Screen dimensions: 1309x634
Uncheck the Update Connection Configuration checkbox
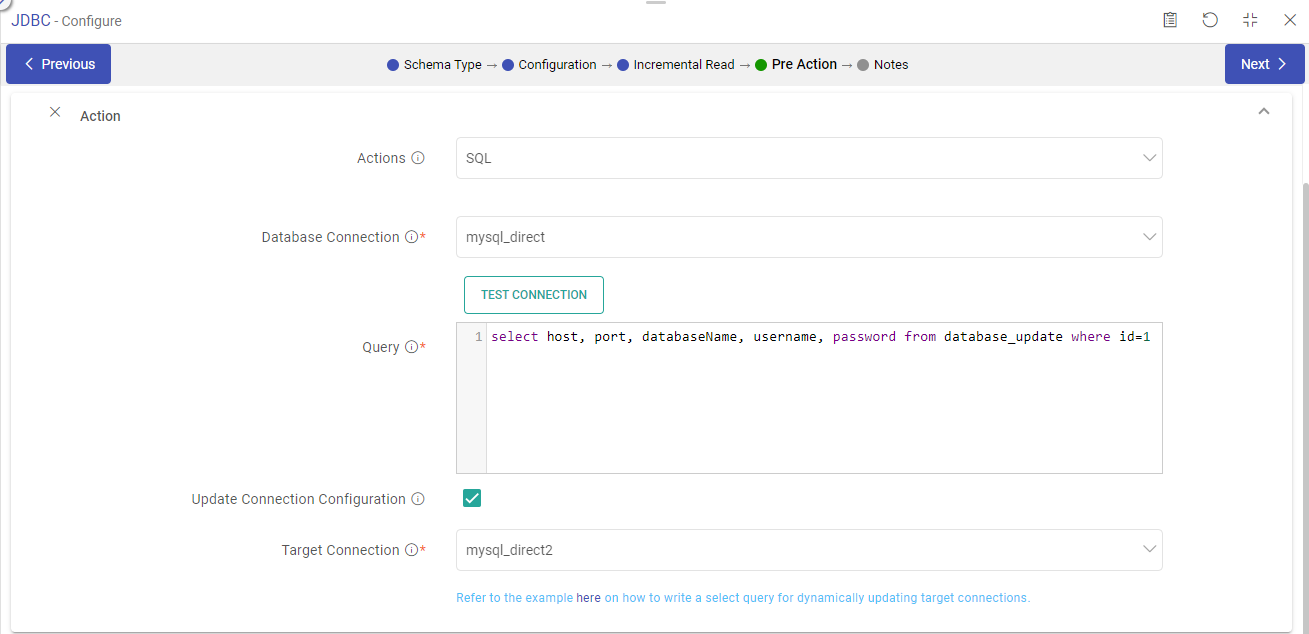[471, 497]
